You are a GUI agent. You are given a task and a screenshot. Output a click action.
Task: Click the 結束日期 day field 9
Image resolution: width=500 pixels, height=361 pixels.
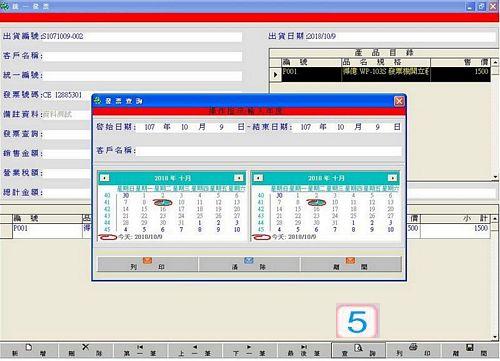pyautogui.click(x=377, y=127)
